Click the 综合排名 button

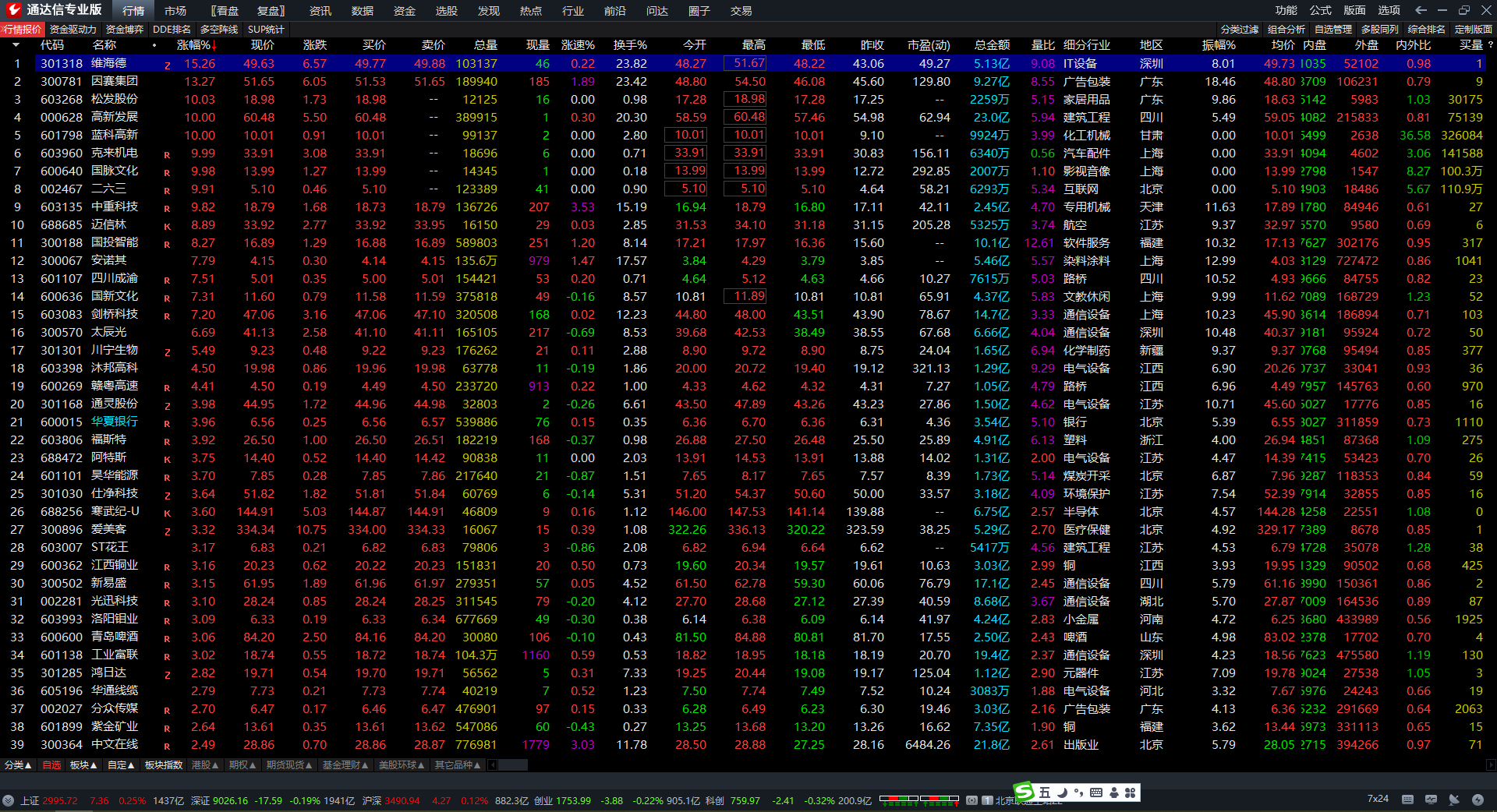tap(1427, 30)
